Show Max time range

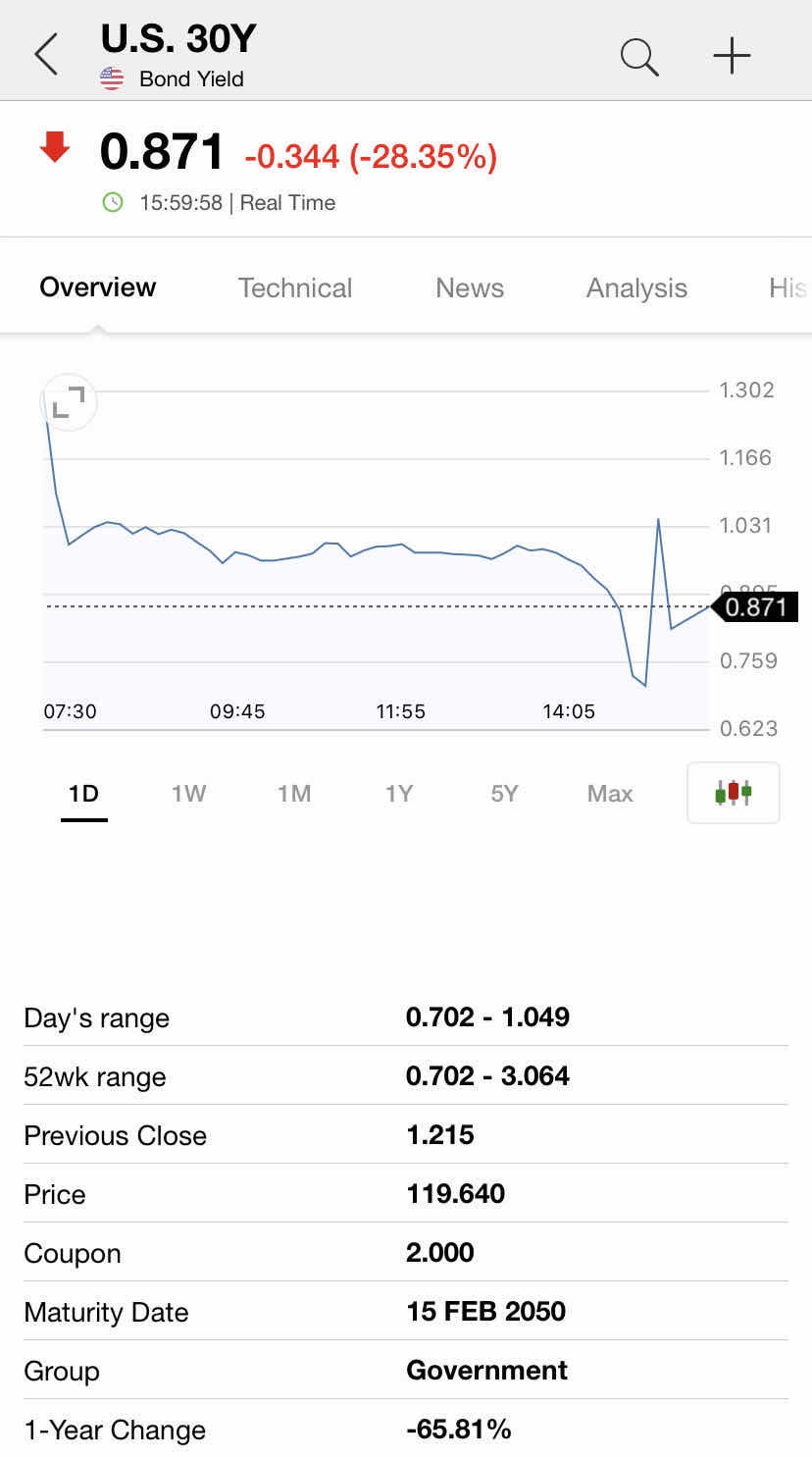[x=610, y=793]
